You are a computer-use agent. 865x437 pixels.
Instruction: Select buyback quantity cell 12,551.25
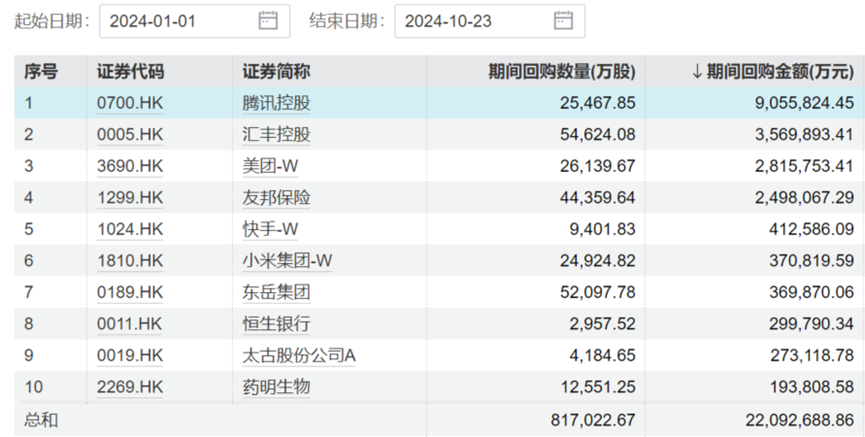point(597,387)
